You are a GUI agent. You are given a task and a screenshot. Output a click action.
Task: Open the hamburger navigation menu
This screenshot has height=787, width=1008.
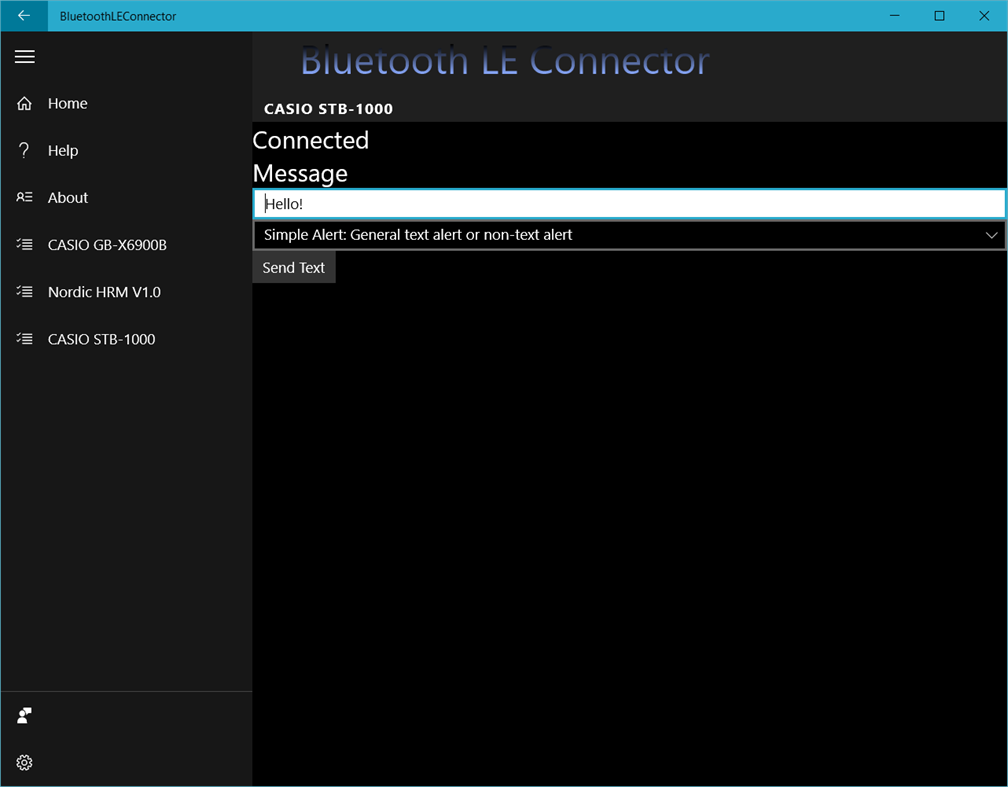(24, 57)
